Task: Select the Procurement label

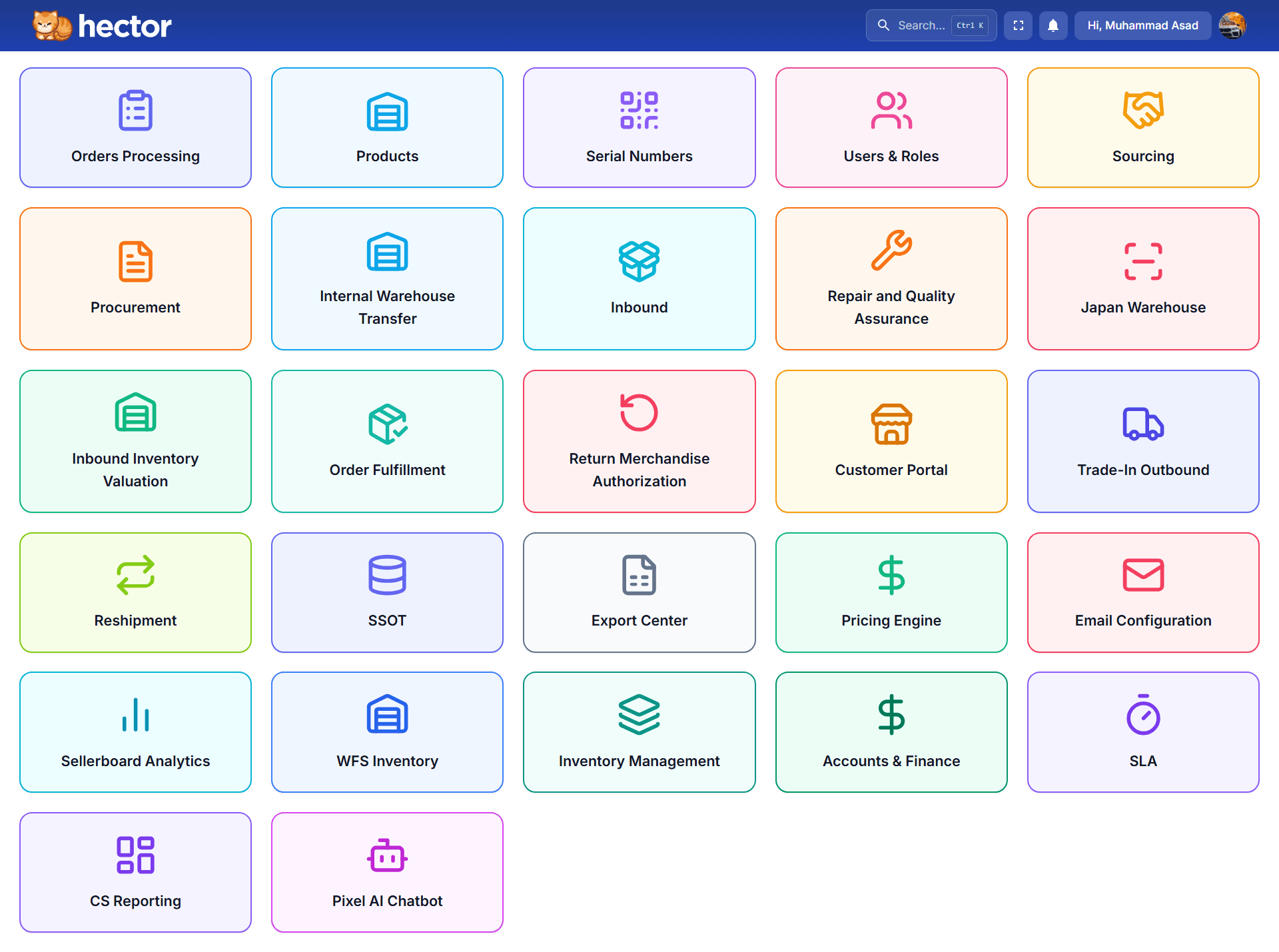Action: coord(135,307)
